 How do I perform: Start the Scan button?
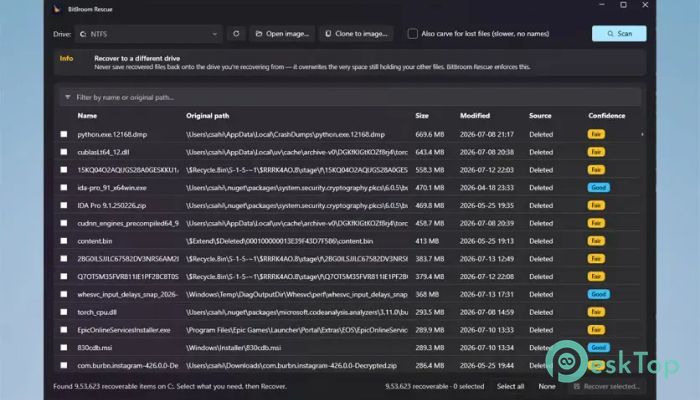click(x=619, y=33)
